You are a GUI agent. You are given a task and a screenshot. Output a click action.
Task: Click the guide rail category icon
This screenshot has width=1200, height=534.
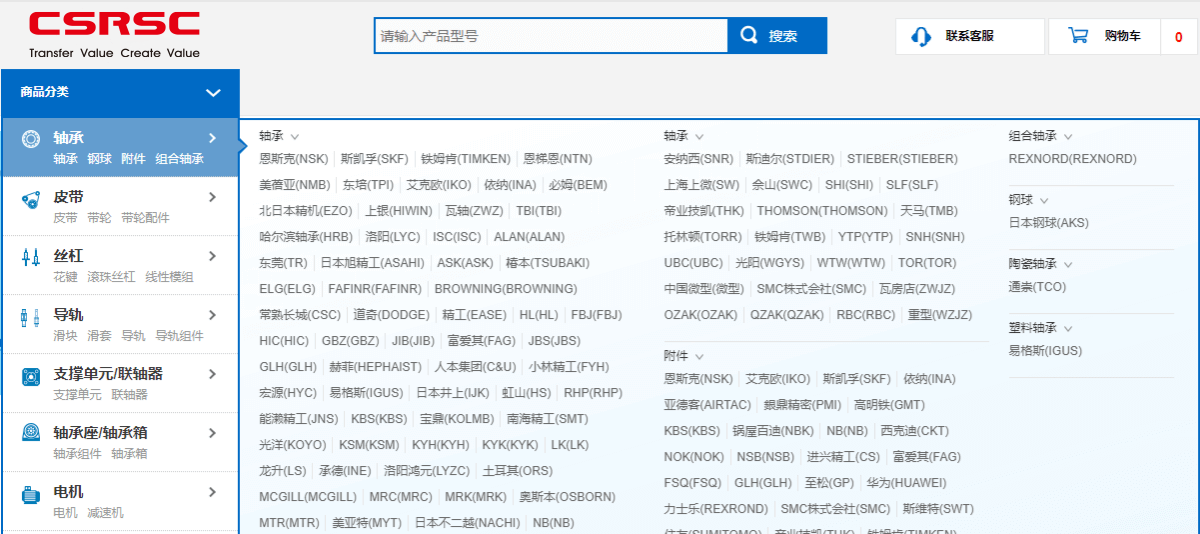pyautogui.click(x=30, y=316)
